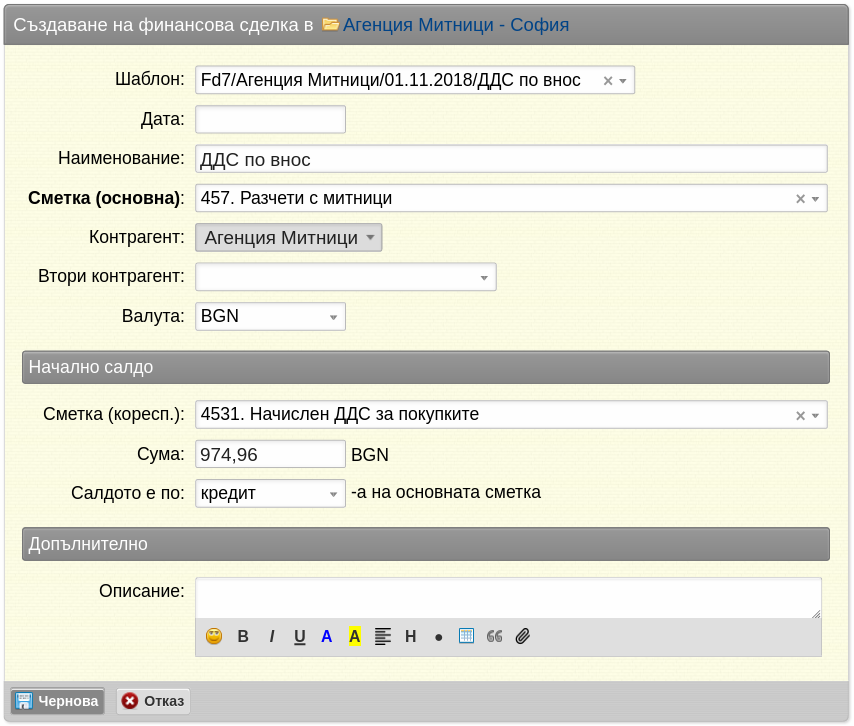Viewport: 854px width, 726px height.
Task: Open the Втори контрагент dropdown
Action: pyautogui.click(x=346, y=277)
